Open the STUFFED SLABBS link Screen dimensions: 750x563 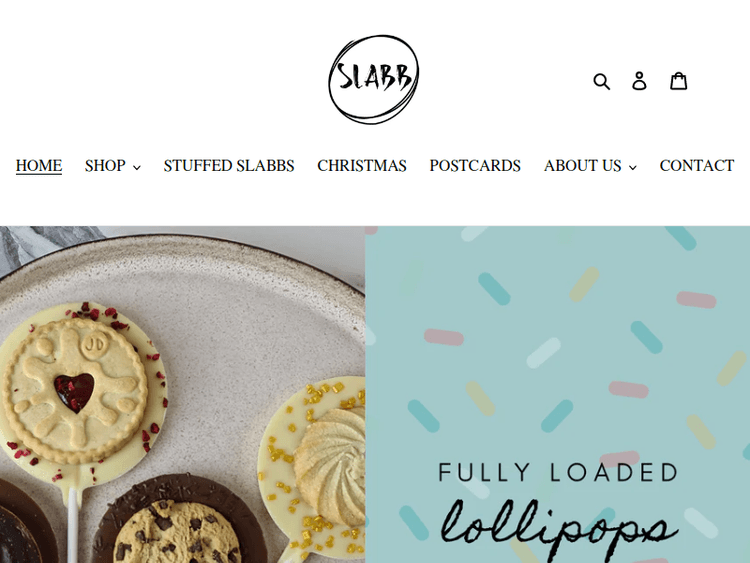coord(229,166)
